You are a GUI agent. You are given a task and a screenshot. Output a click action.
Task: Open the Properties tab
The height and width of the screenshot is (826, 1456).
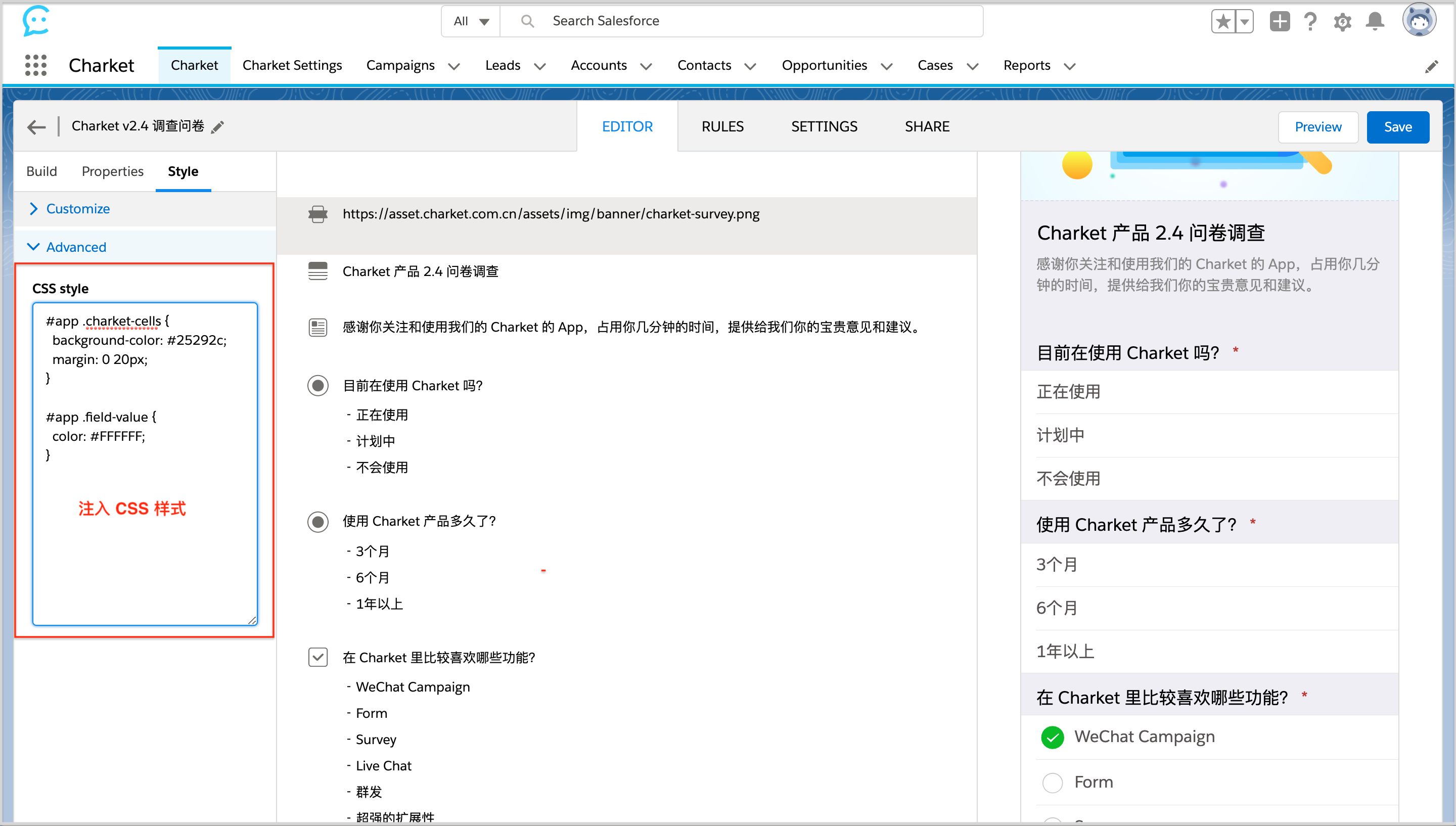pyautogui.click(x=112, y=171)
